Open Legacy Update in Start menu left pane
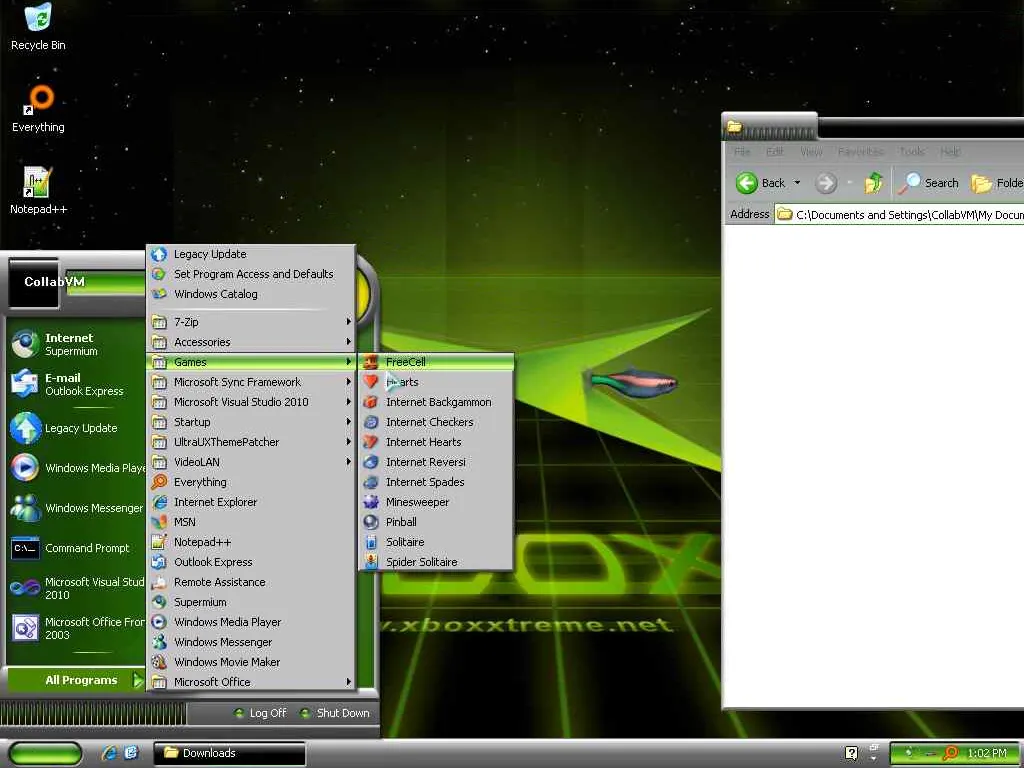The image size is (1024, 768). click(76, 428)
